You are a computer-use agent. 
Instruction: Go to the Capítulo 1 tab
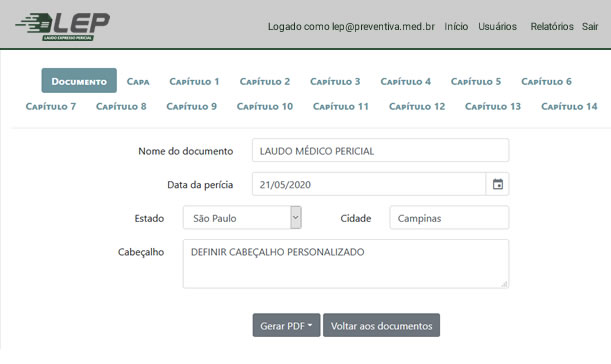[194, 81]
